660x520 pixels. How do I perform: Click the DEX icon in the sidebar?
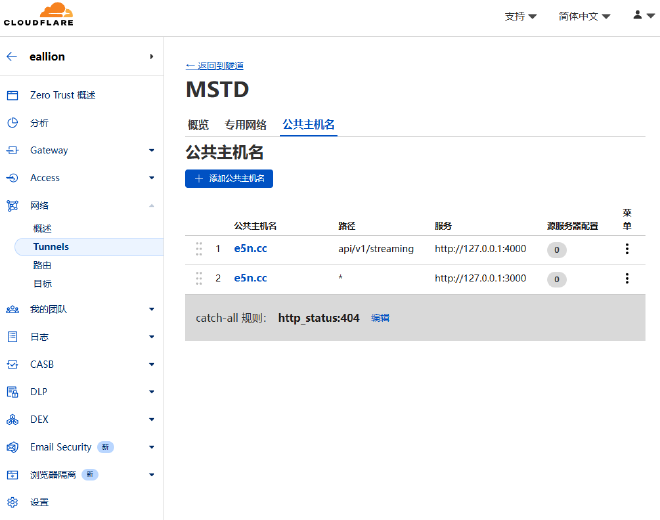pos(13,419)
